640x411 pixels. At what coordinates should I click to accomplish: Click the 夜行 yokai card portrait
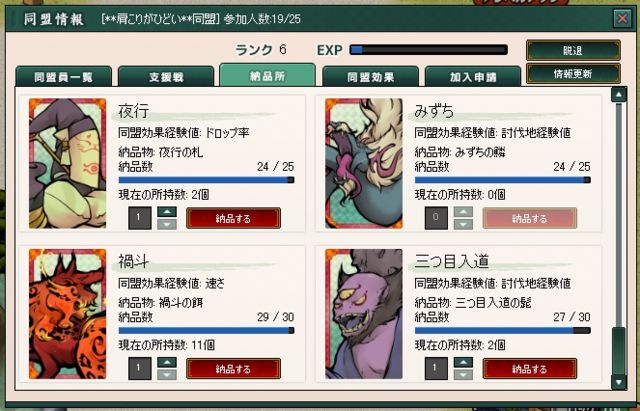[x=67, y=163]
